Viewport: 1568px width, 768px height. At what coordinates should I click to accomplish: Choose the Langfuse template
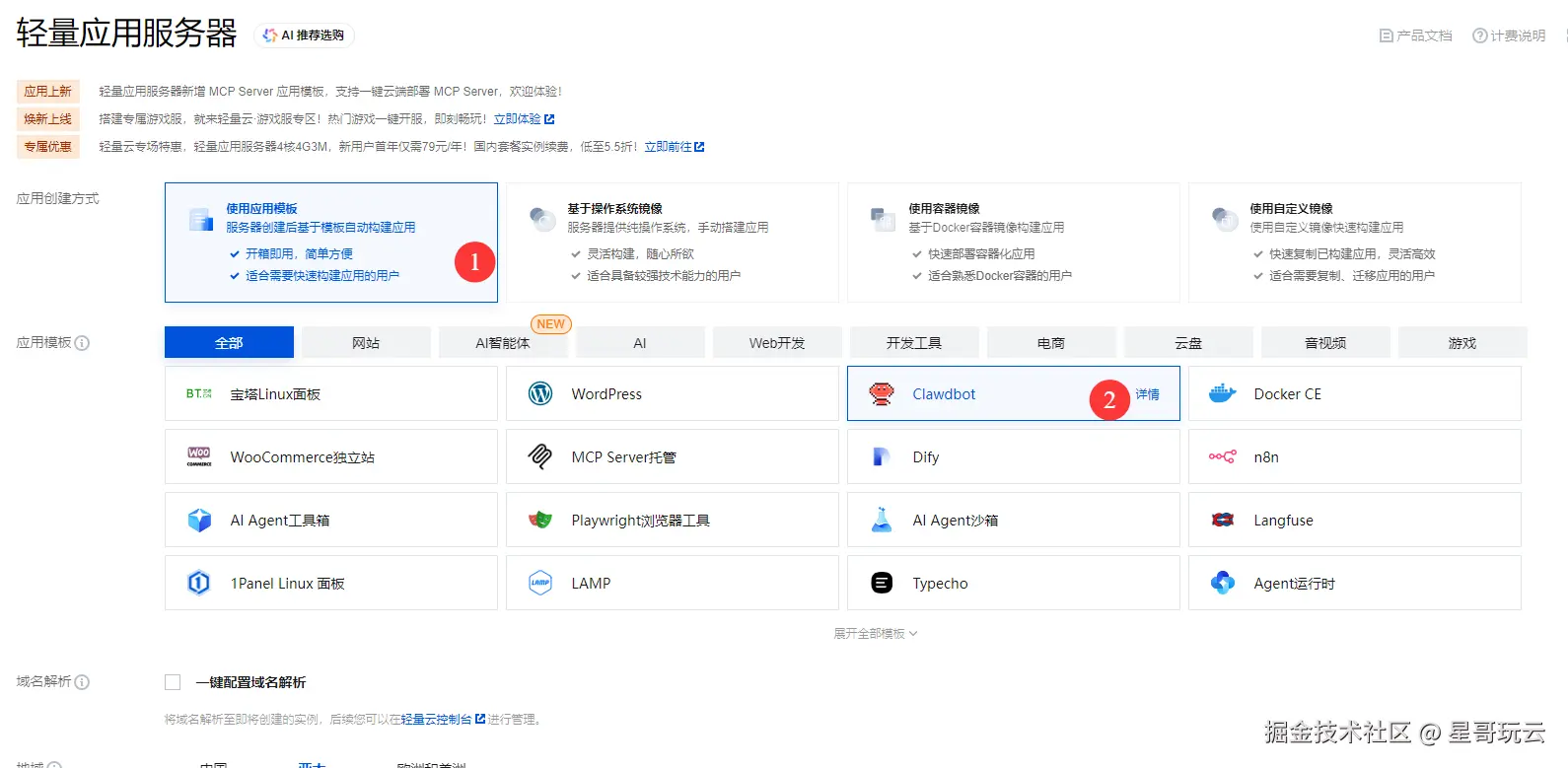[x=1355, y=520]
